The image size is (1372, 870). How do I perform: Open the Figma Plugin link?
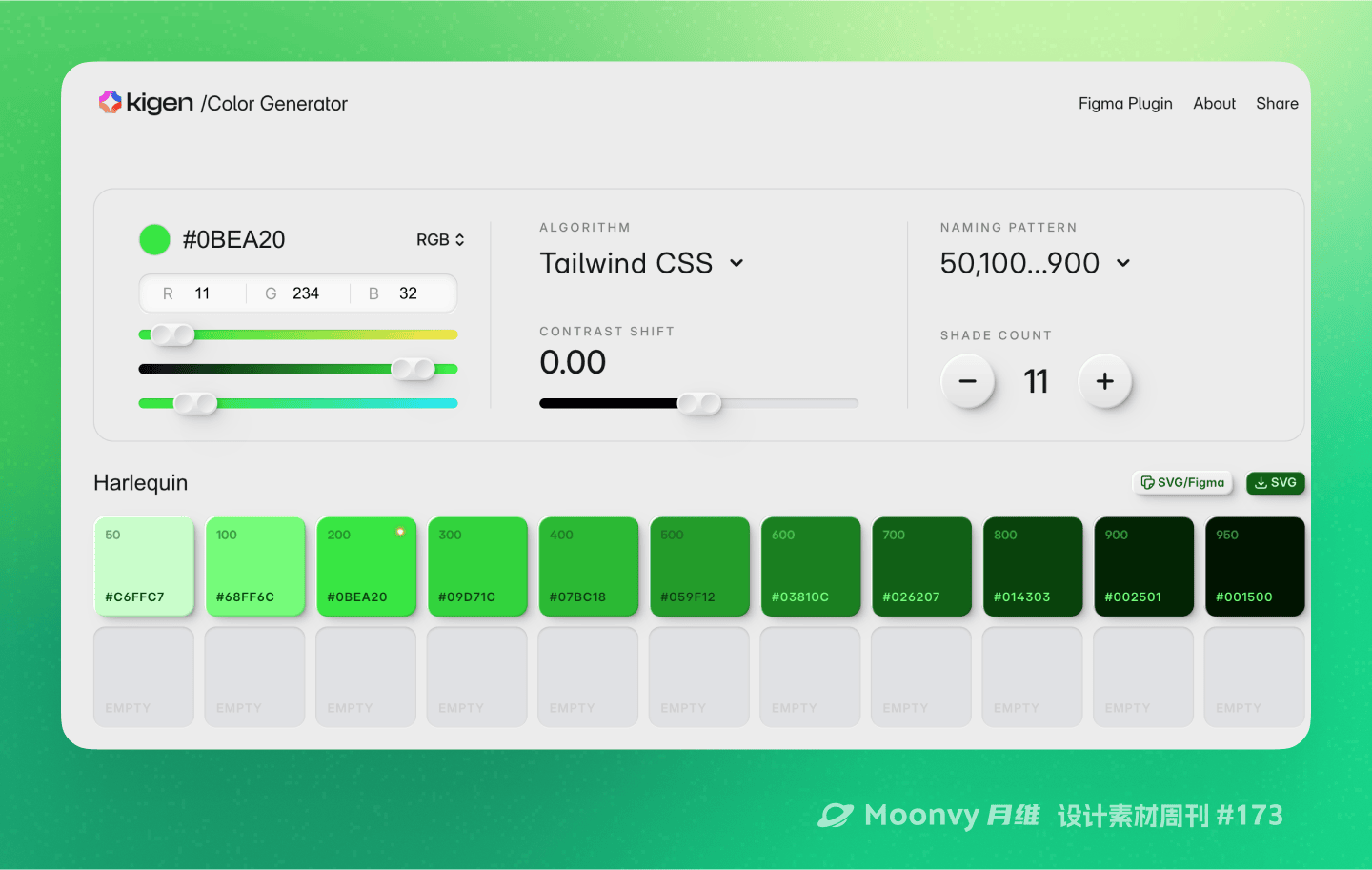1124,104
